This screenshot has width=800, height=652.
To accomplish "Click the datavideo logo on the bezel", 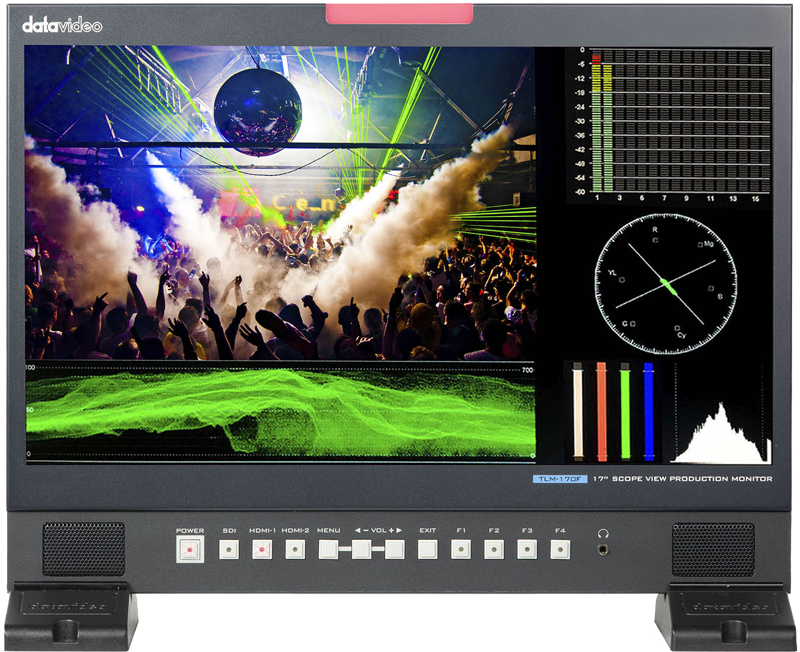I will coord(62,25).
